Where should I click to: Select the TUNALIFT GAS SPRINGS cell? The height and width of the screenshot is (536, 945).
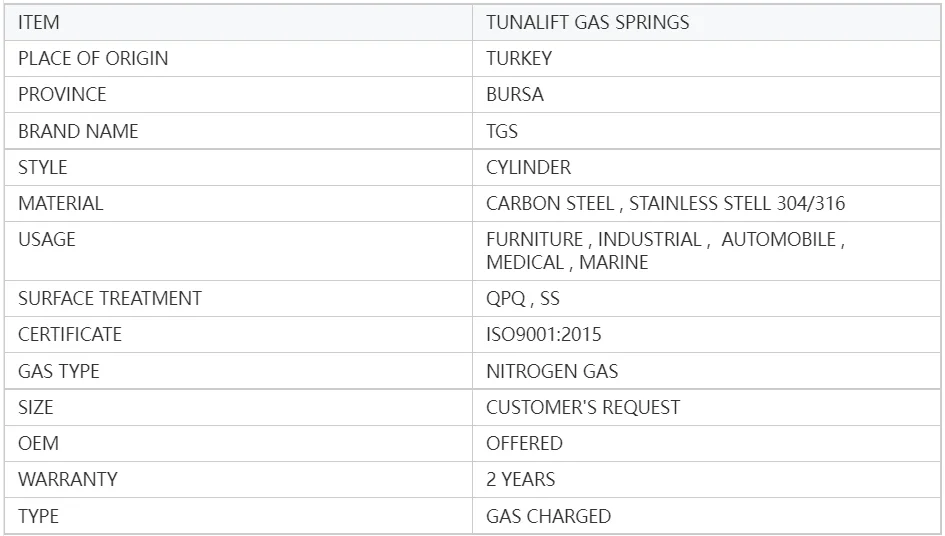coord(587,22)
